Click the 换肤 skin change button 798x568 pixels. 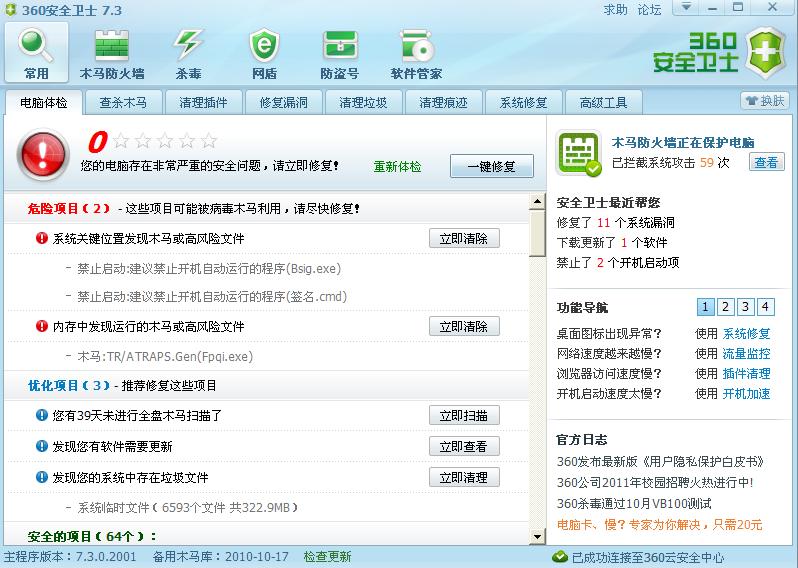[x=764, y=101]
